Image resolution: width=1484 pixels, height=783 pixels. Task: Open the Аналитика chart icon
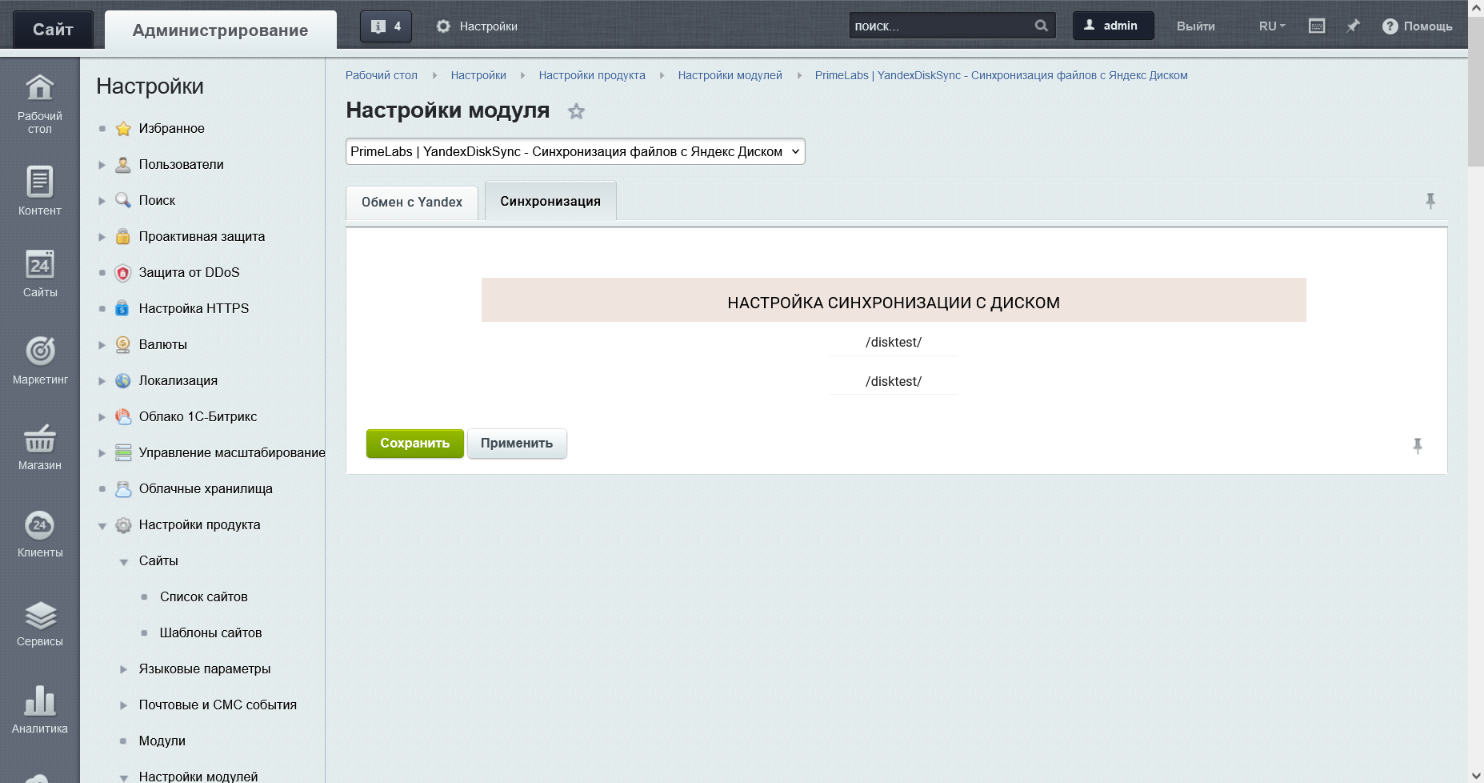[x=39, y=701]
